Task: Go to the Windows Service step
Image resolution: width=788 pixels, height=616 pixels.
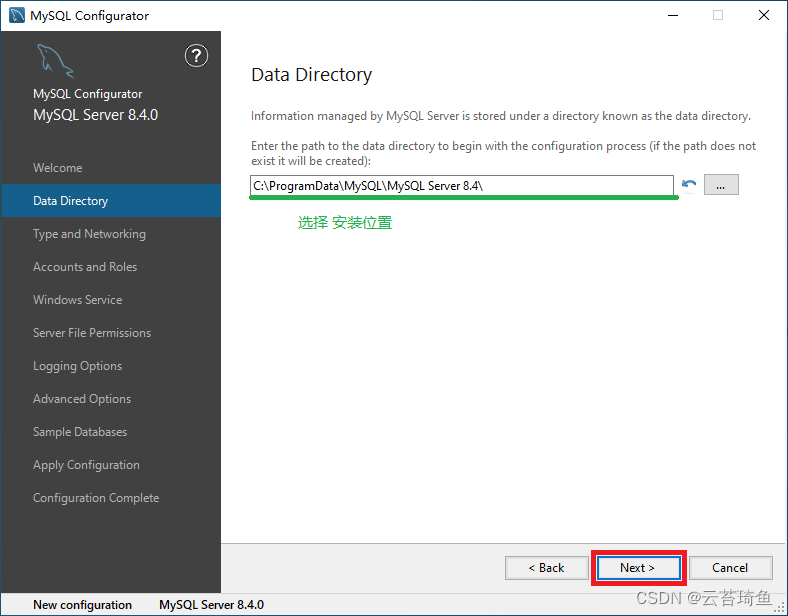Action: (111, 300)
